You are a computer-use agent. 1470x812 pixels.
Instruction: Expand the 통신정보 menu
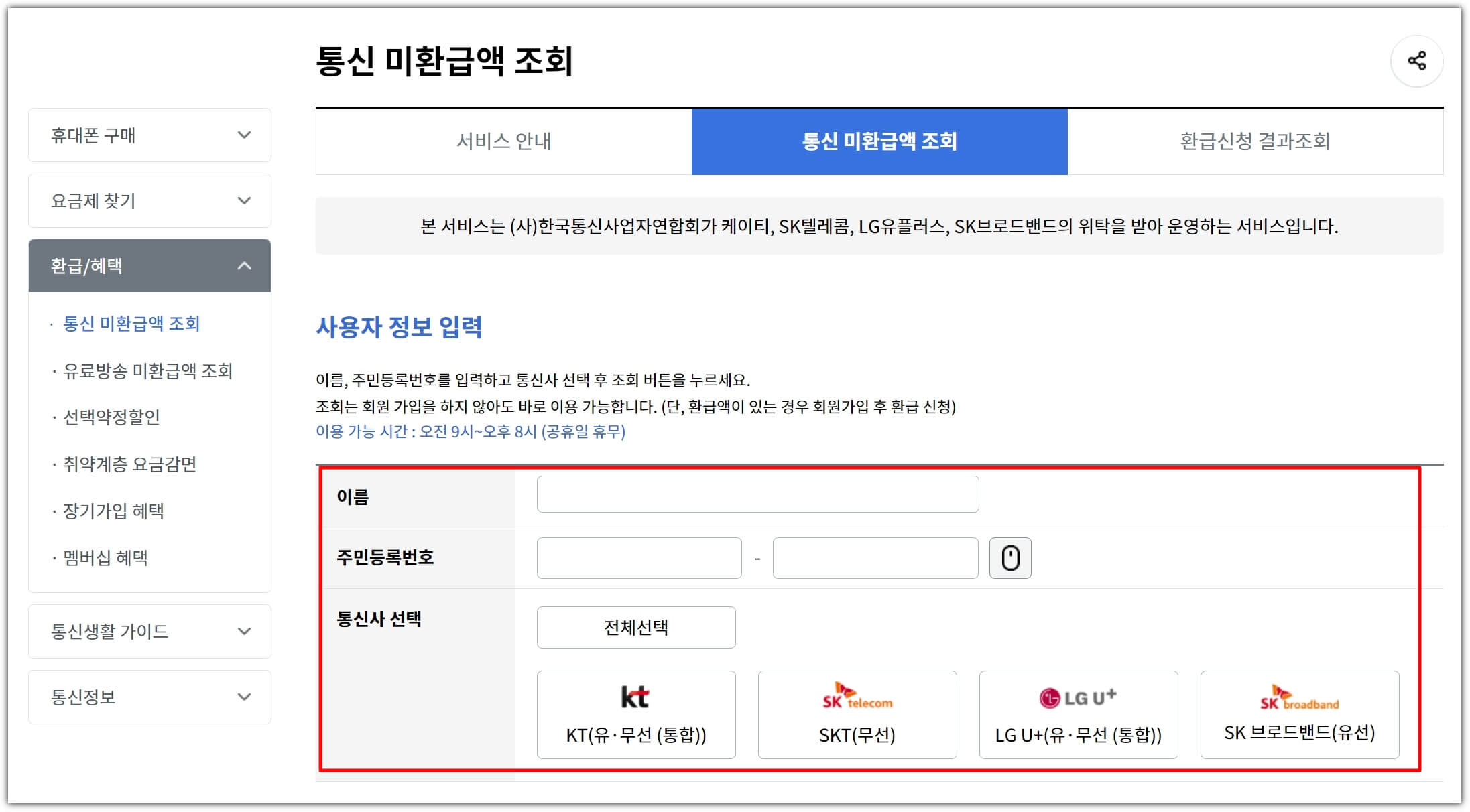pos(149,697)
